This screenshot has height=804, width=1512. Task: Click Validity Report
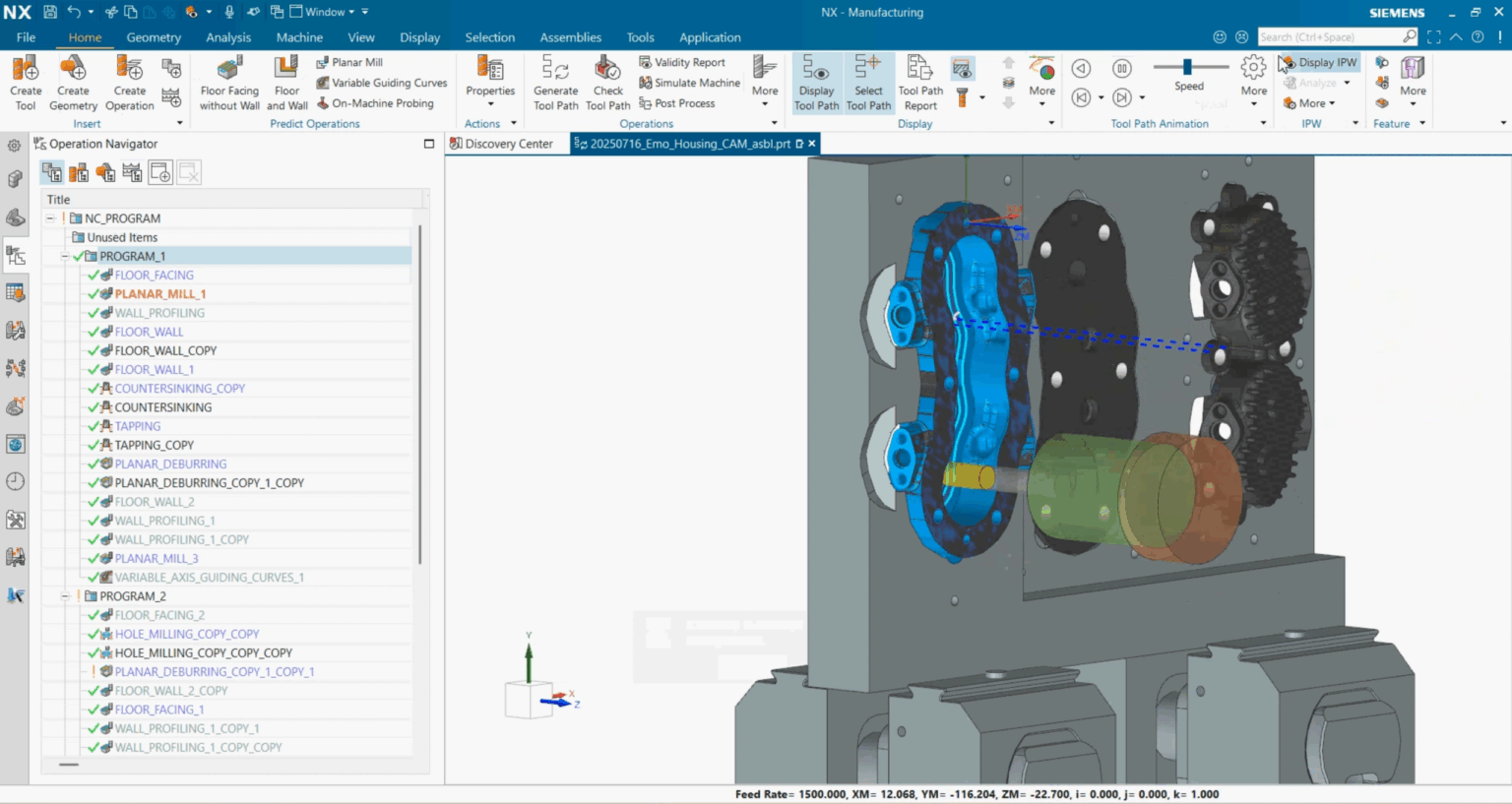[681, 62]
